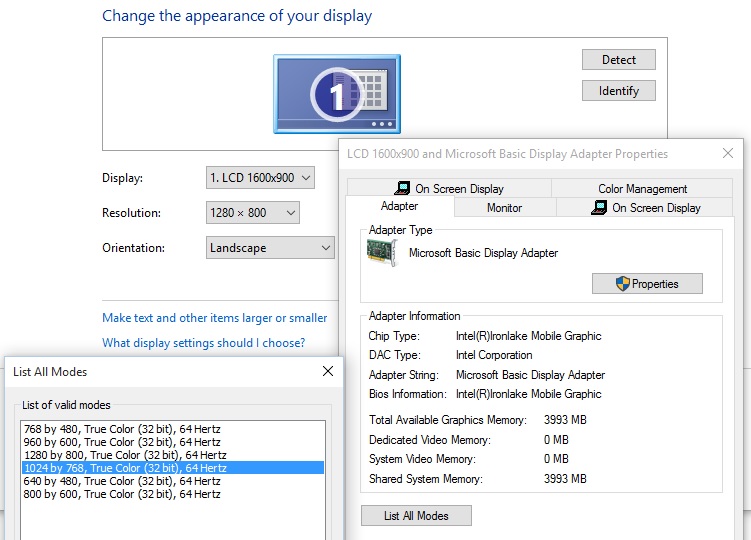Image resolution: width=751 pixels, height=540 pixels.
Task: Click the shield icon on Properties button
Action: pyautogui.click(x=622, y=284)
